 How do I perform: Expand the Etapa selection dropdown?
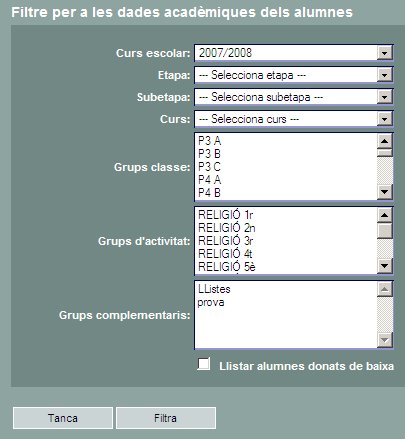coord(294,75)
